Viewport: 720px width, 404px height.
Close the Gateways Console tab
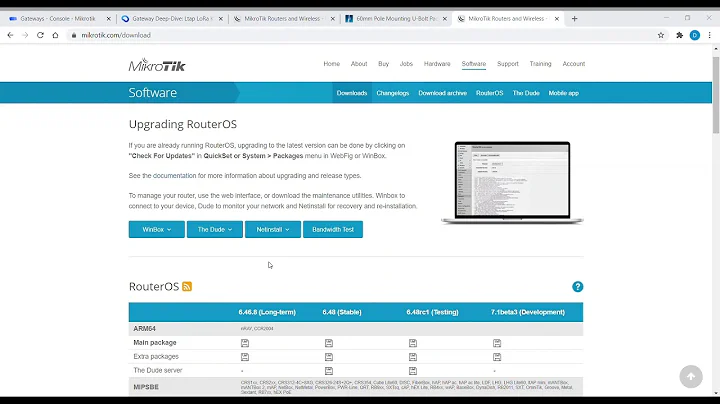coord(108,19)
